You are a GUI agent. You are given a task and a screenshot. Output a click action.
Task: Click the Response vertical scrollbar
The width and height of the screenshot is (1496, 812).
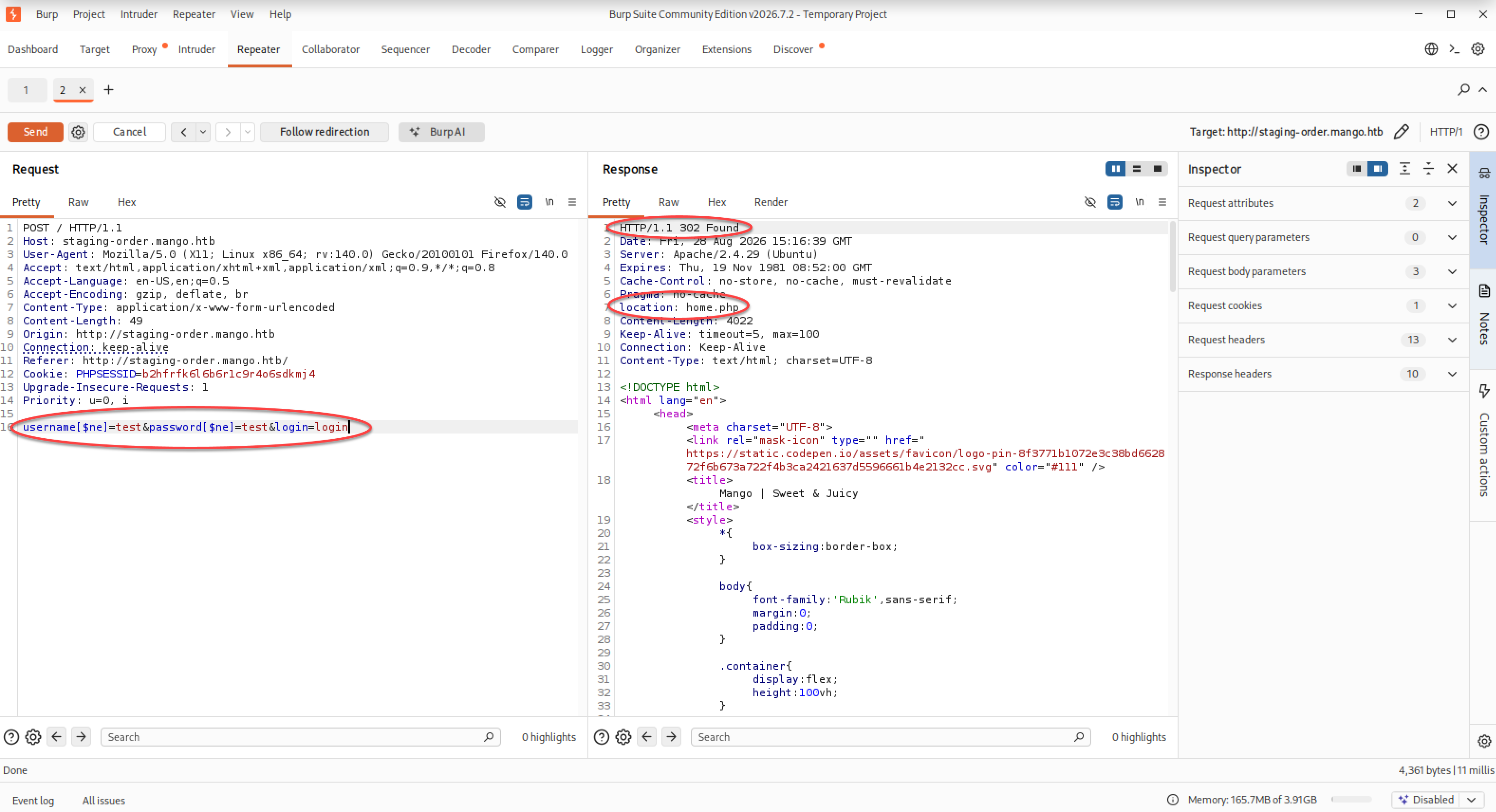pyautogui.click(x=1172, y=257)
